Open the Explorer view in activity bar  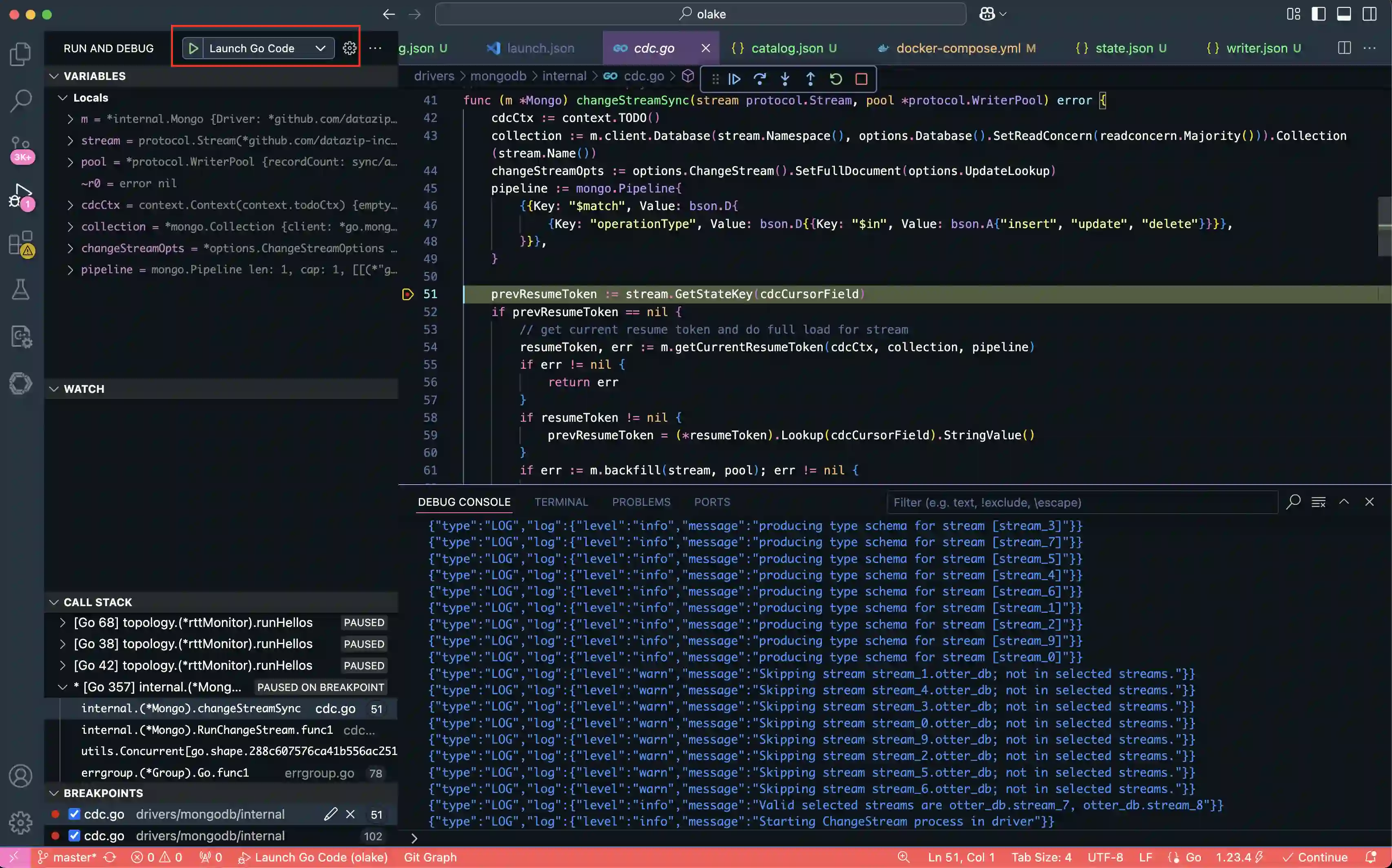pyautogui.click(x=21, y=55)
